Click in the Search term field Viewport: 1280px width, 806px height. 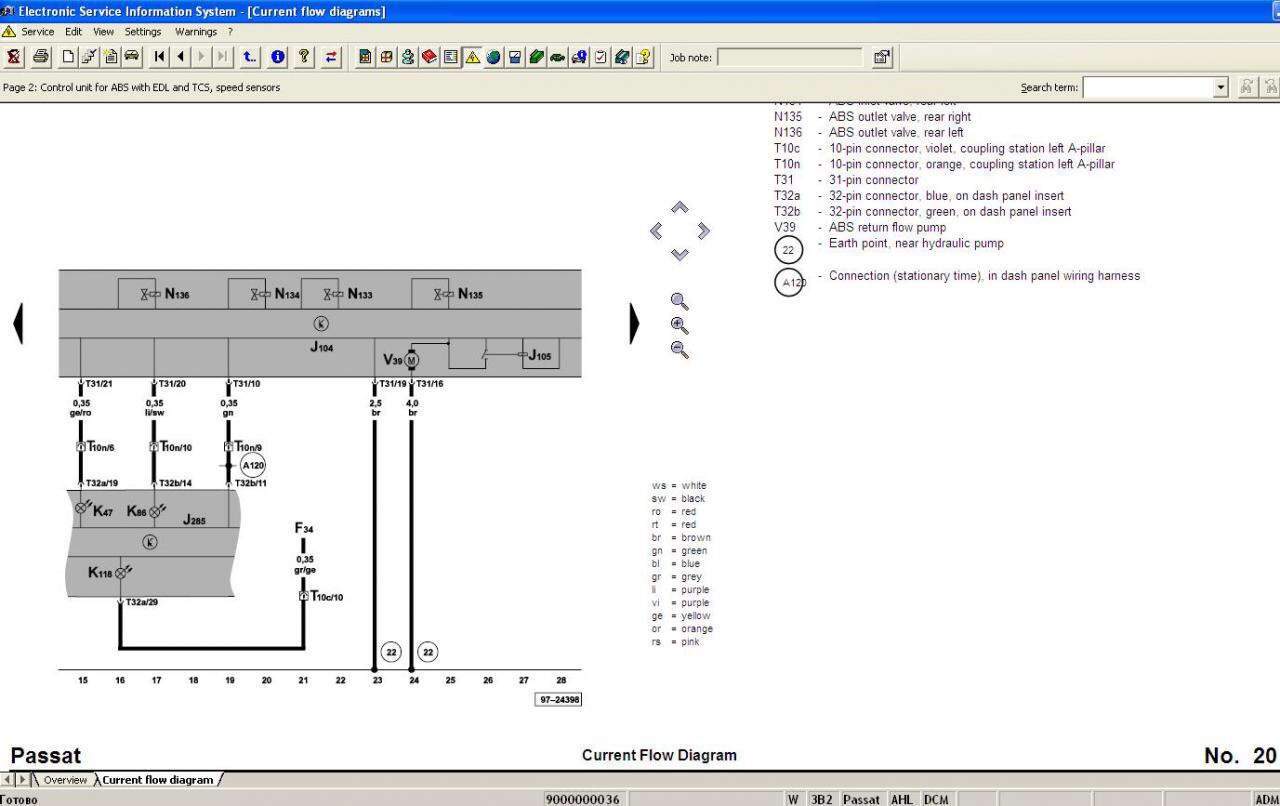[x=1148, y=87]
